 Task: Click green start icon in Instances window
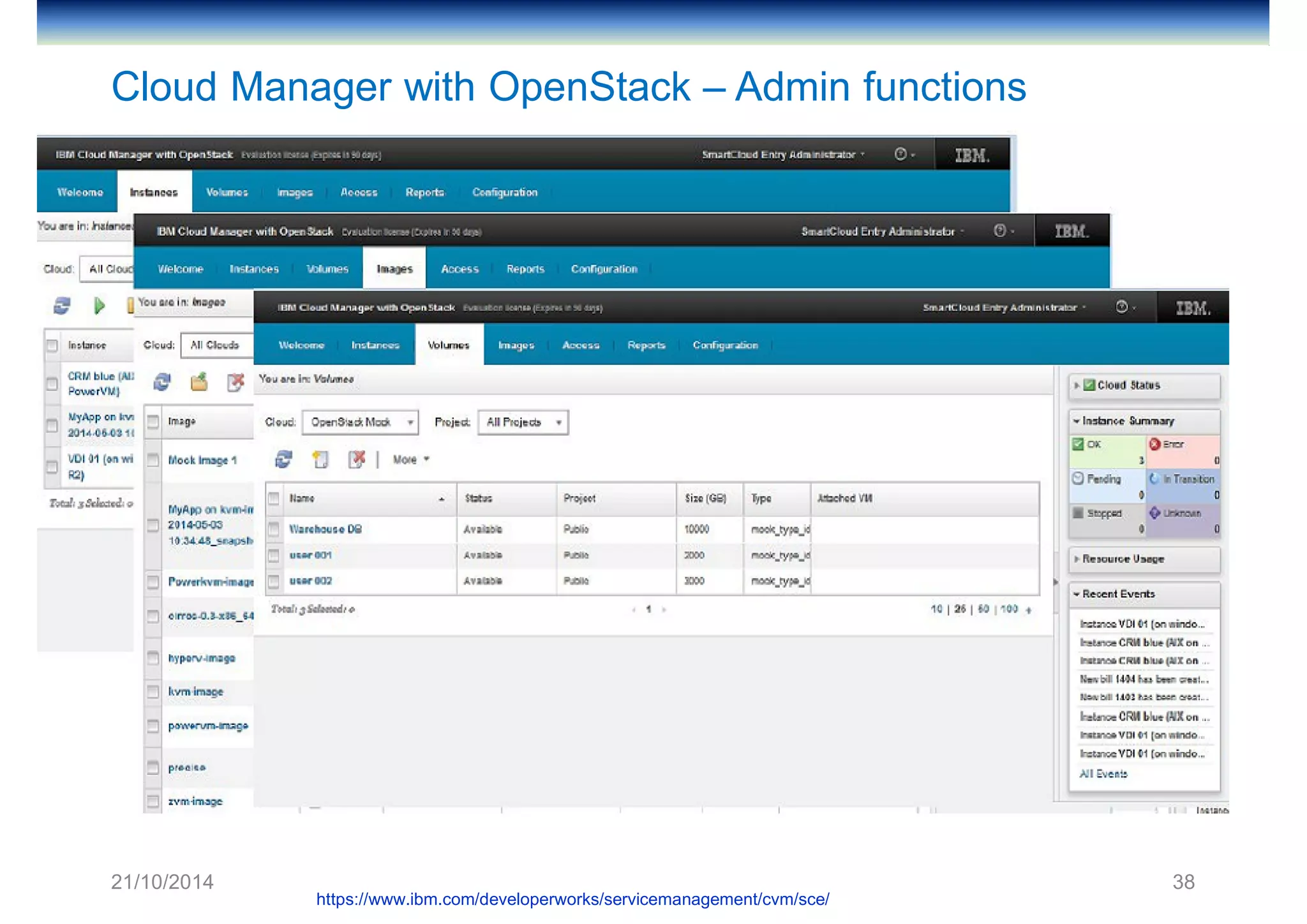[x=99, y=306]
